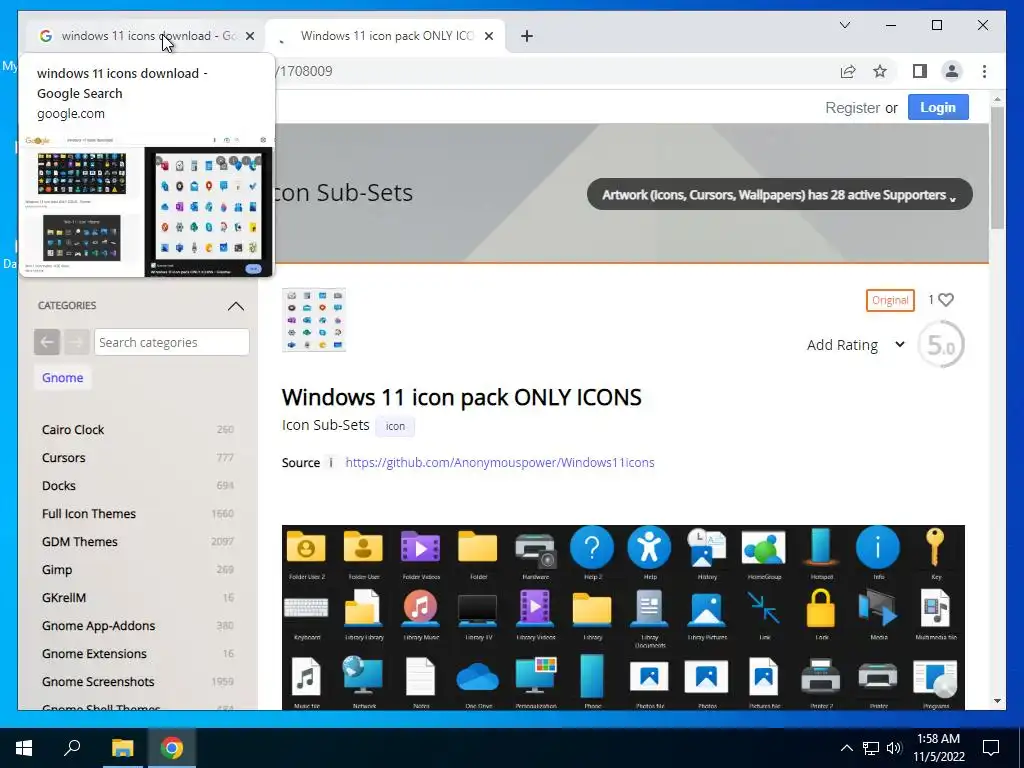Select the Windows 11 icon pack tab
This screenshot has width=1024, height=768.
point(385,36)
